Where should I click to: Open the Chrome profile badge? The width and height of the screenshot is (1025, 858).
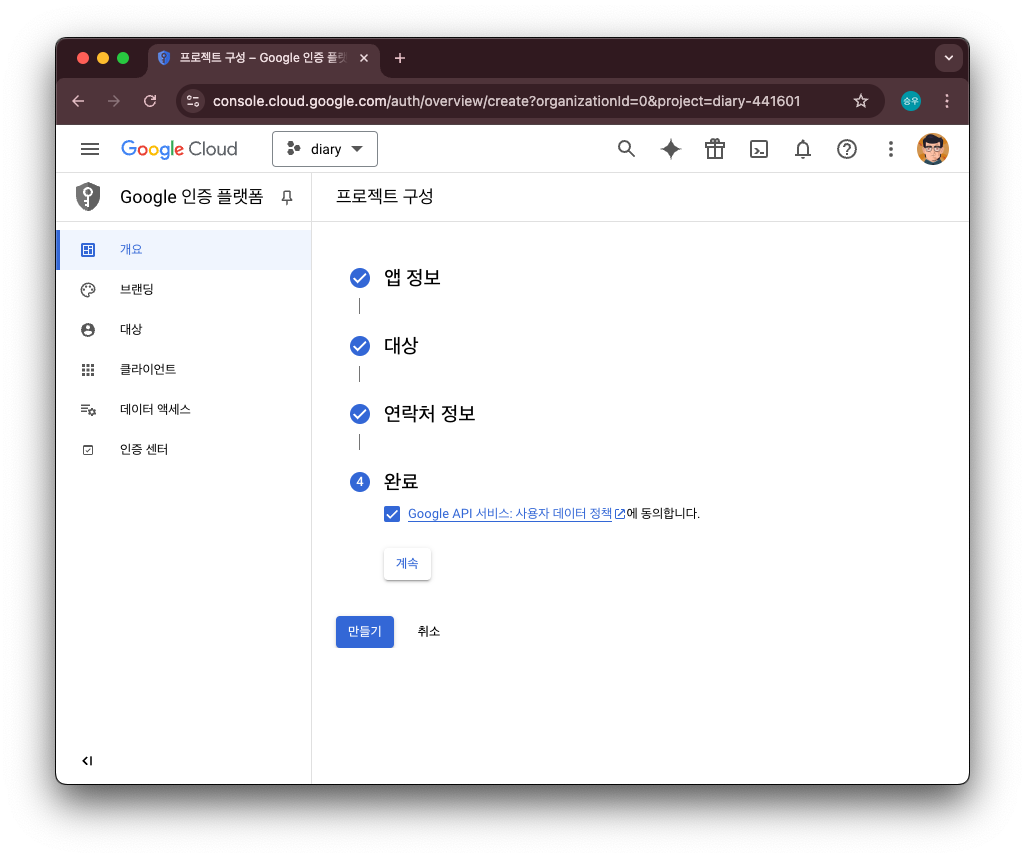coord(911,101)
